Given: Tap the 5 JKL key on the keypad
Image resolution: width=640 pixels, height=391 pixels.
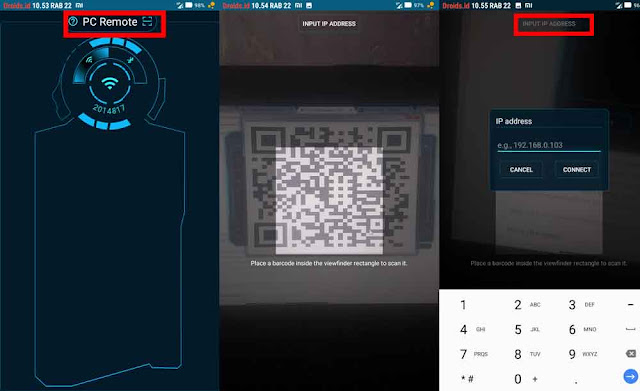Looking at the screenshot, I should (x=527, y=329).
